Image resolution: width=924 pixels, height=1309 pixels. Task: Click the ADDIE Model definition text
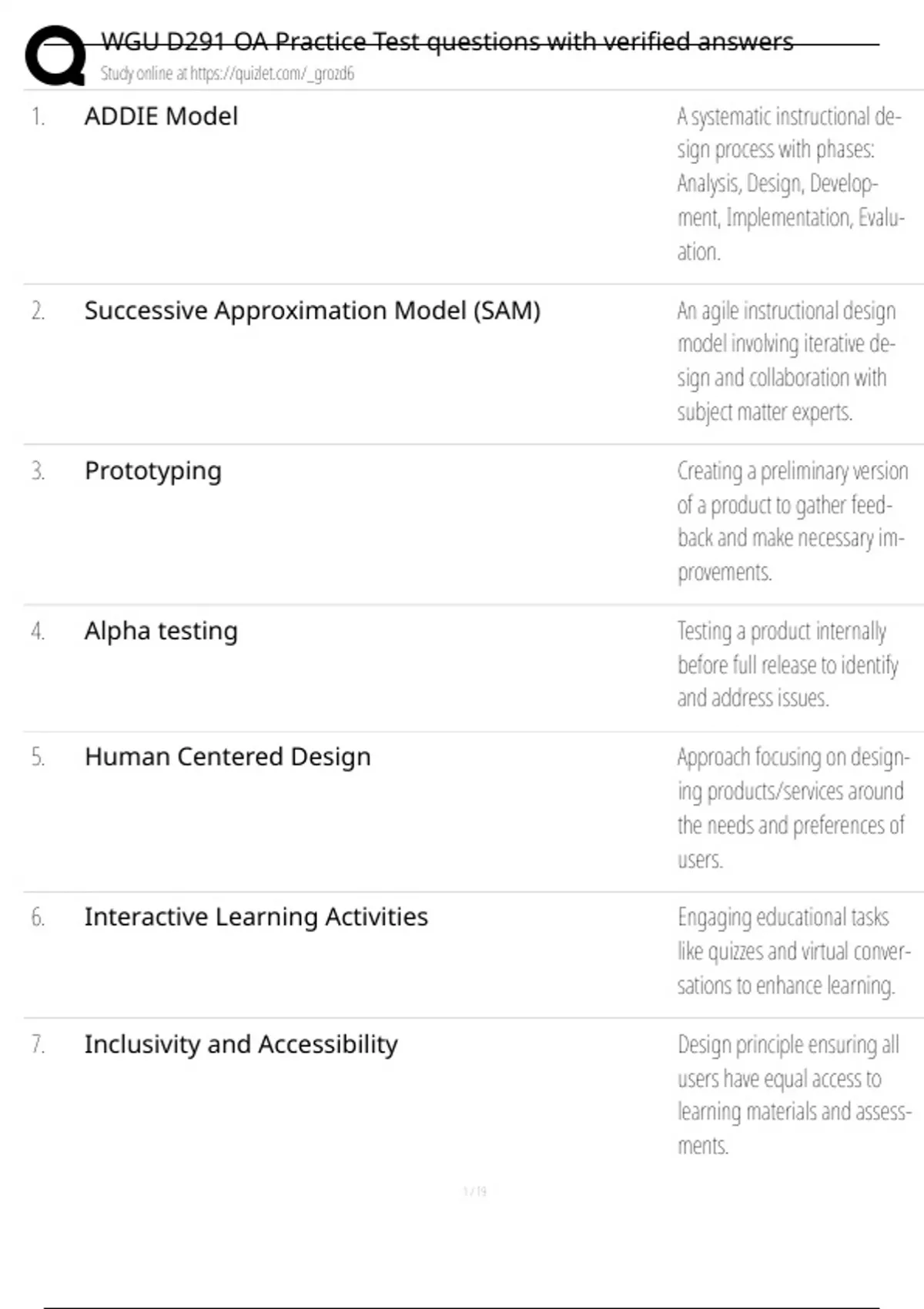click(789, 184)
